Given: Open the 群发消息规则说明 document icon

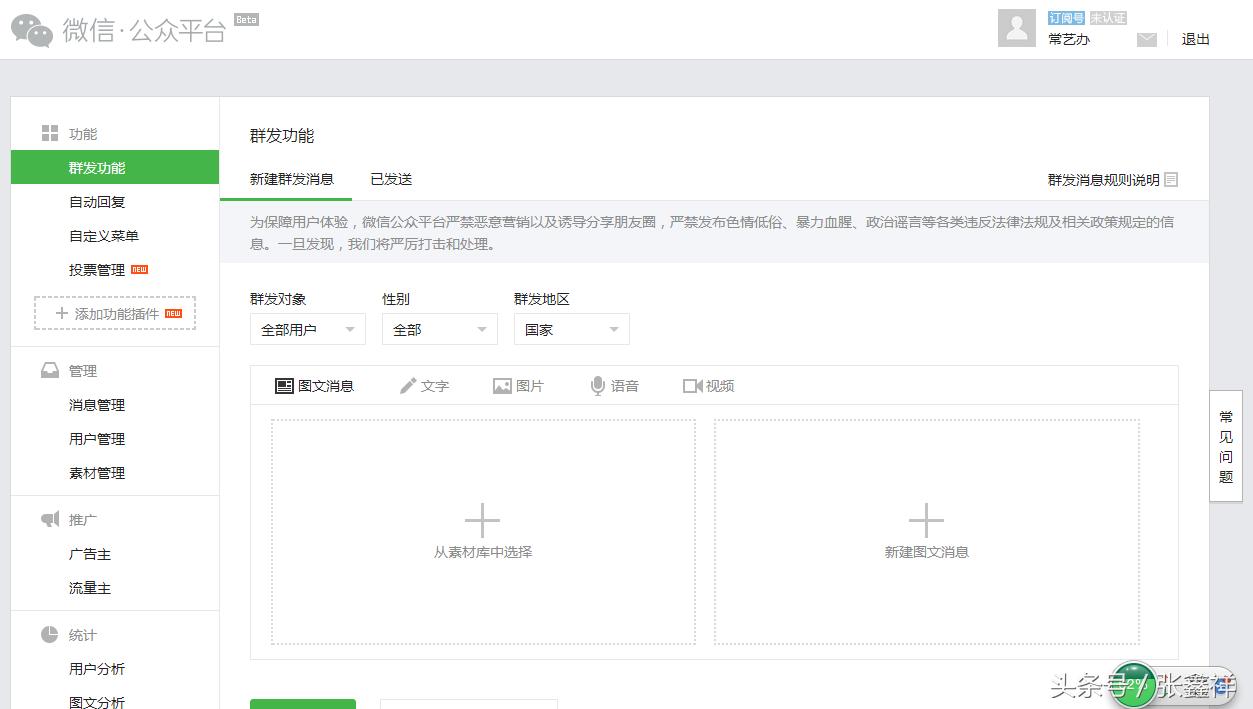Looking at the screenshot, I should (x=1170, y=179).
